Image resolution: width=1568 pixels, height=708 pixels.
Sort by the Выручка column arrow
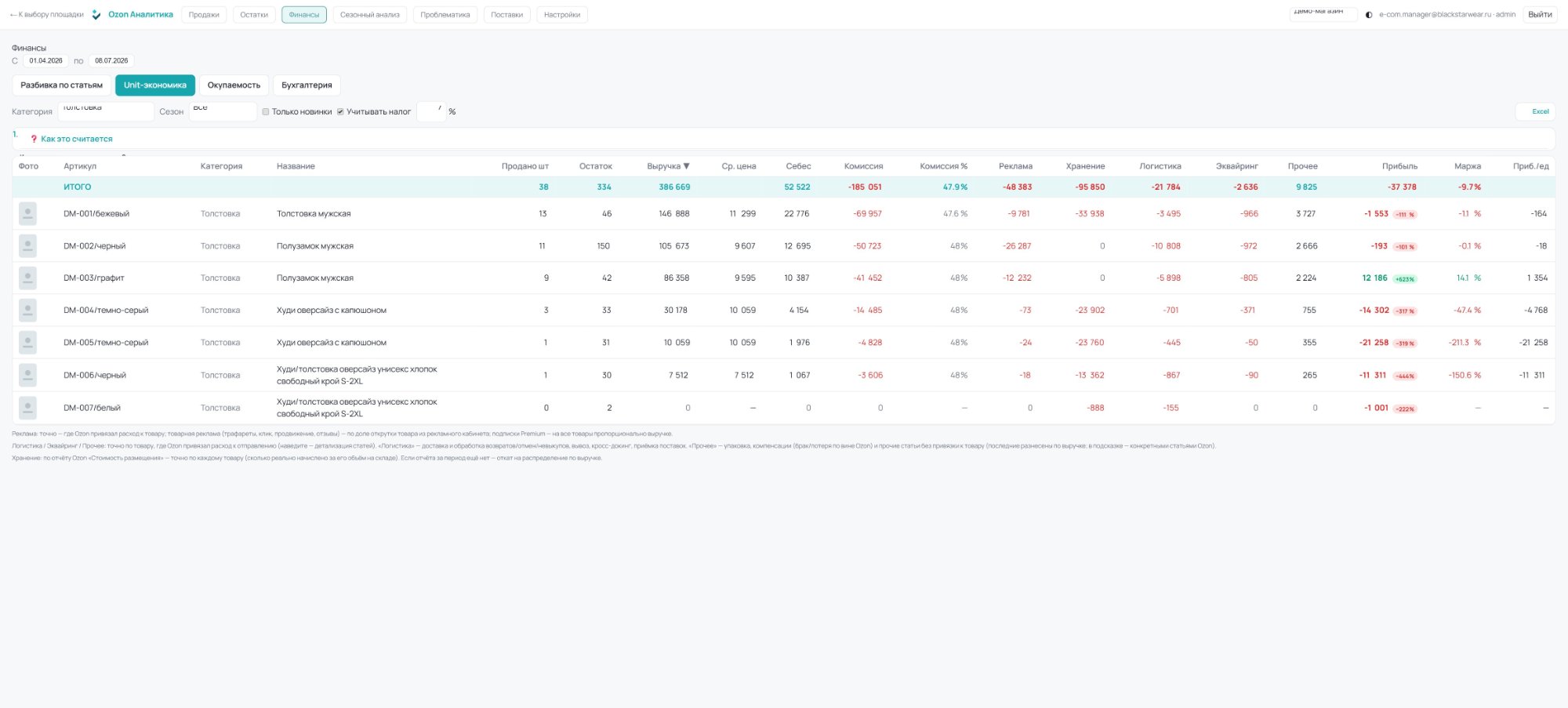coord(687,166)
